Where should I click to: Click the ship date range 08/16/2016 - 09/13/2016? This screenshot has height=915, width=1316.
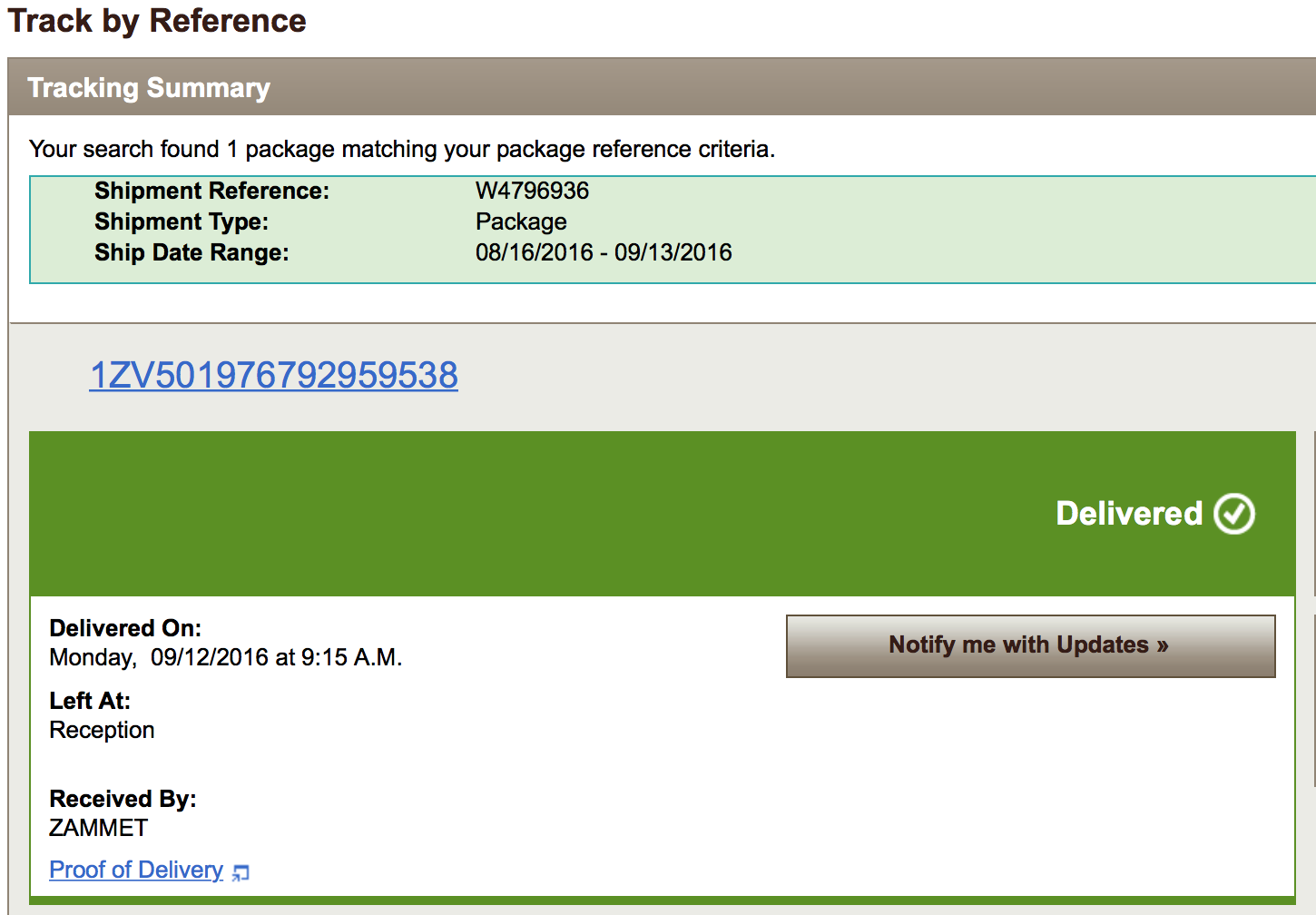point(604,252)
